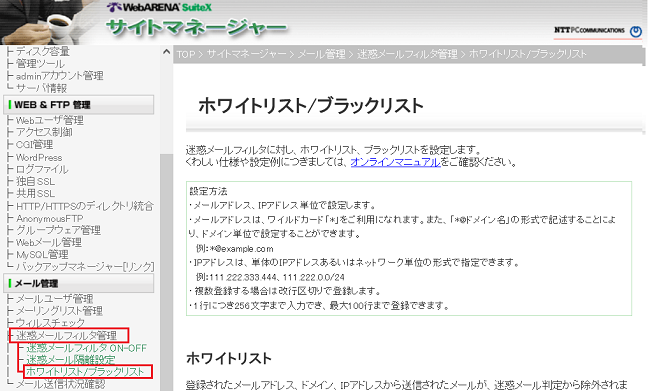Open adminアカウント管理 page
Viewport: 650px width, 391px height.
(59, 75)
